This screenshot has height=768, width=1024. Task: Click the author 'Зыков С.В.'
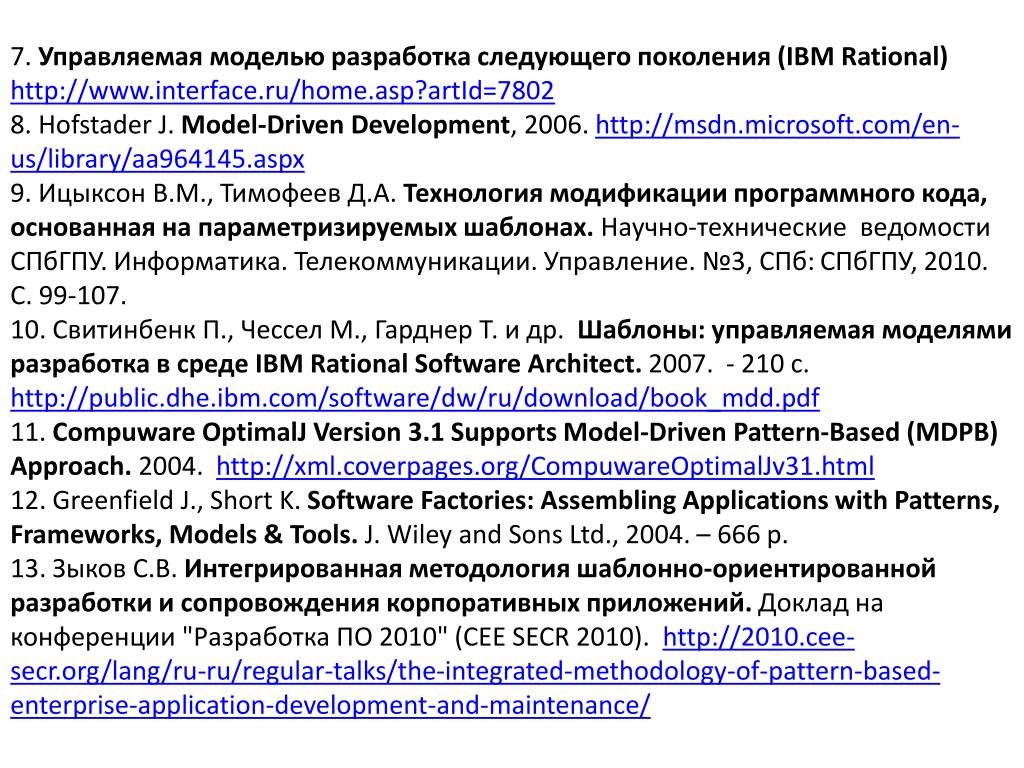115,569
